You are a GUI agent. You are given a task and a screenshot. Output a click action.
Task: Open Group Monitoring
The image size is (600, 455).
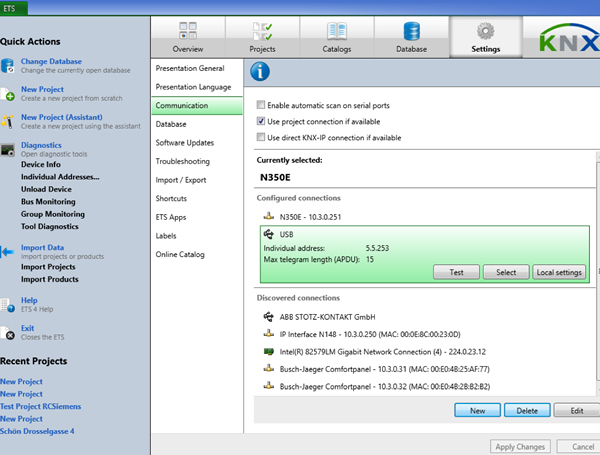pyautogui.click(x=53, y=214)
